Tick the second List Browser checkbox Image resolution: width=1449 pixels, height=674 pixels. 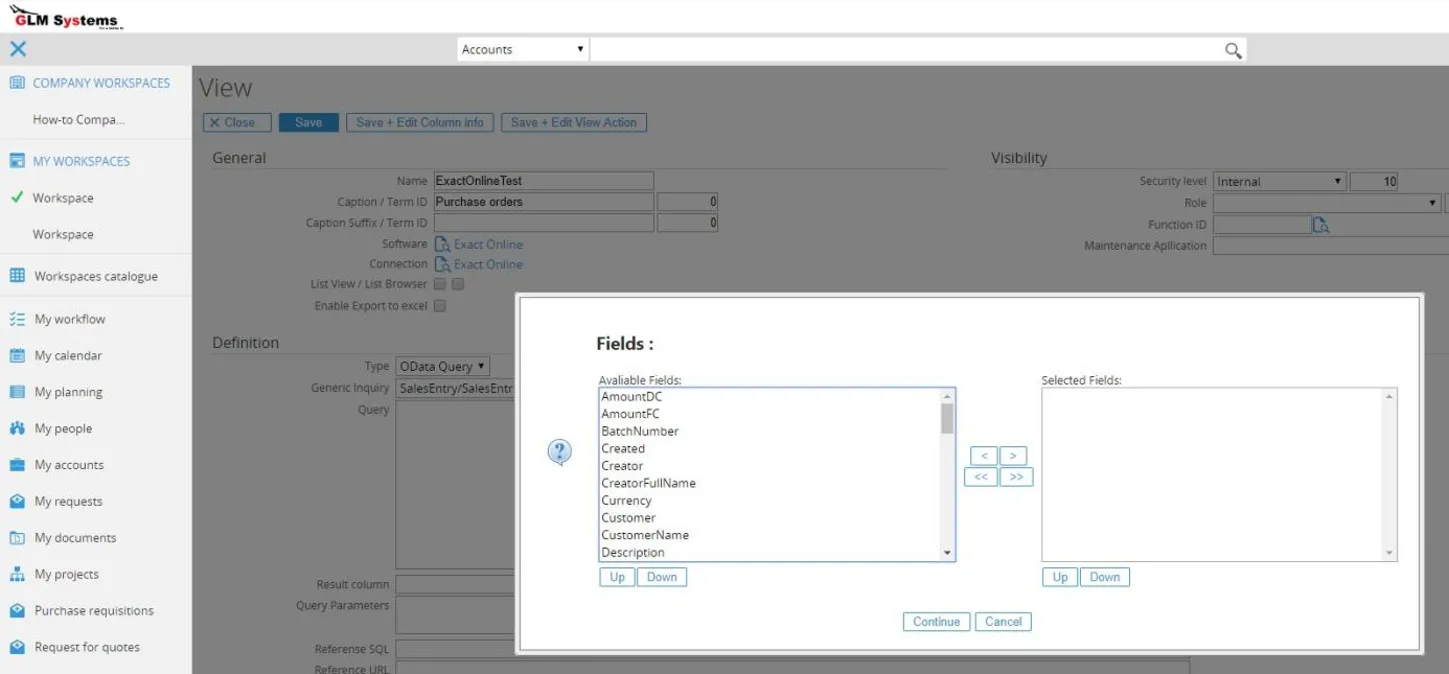click(458, 284)
